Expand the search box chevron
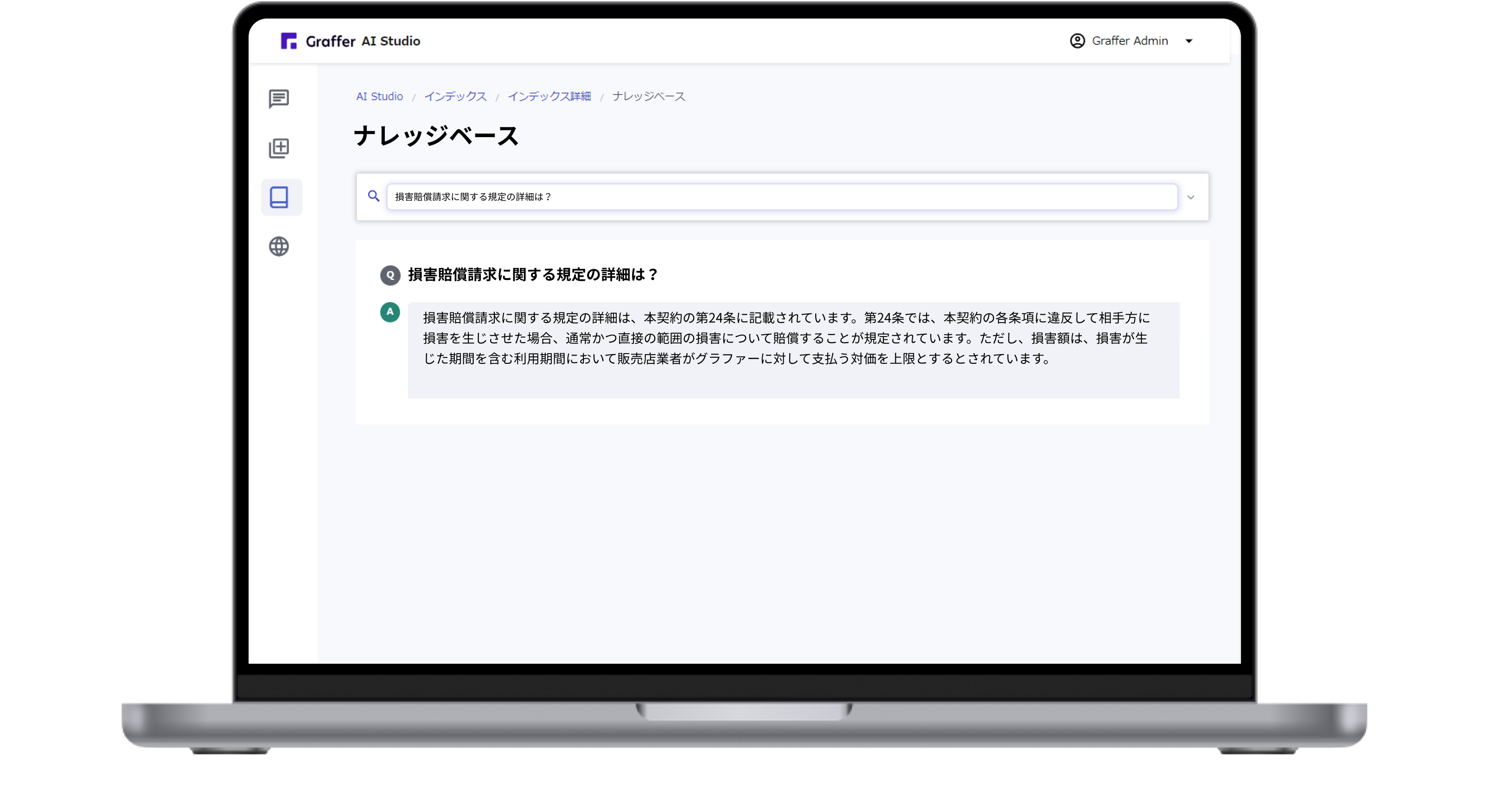This screenshot has width=1488, height=812. tap(1190, 197)
